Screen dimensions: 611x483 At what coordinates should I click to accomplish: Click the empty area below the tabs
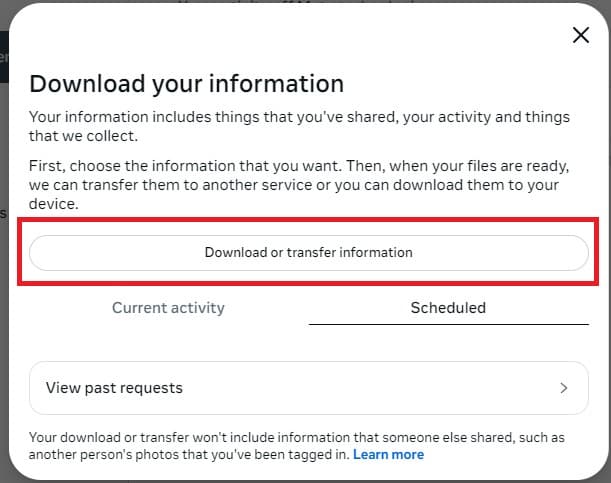pos(309,343)
